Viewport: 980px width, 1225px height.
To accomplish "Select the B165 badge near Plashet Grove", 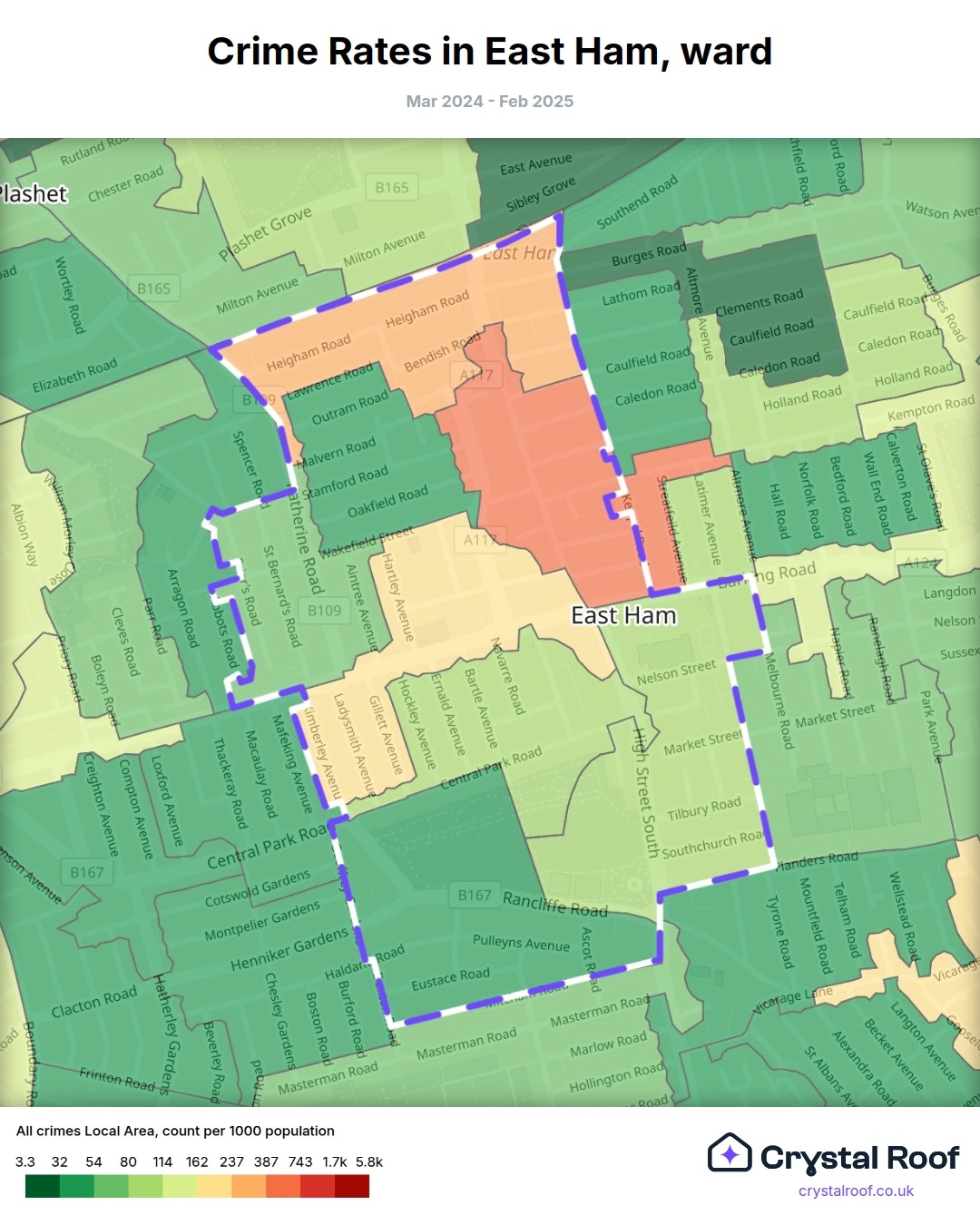I will tap(392, 188).
